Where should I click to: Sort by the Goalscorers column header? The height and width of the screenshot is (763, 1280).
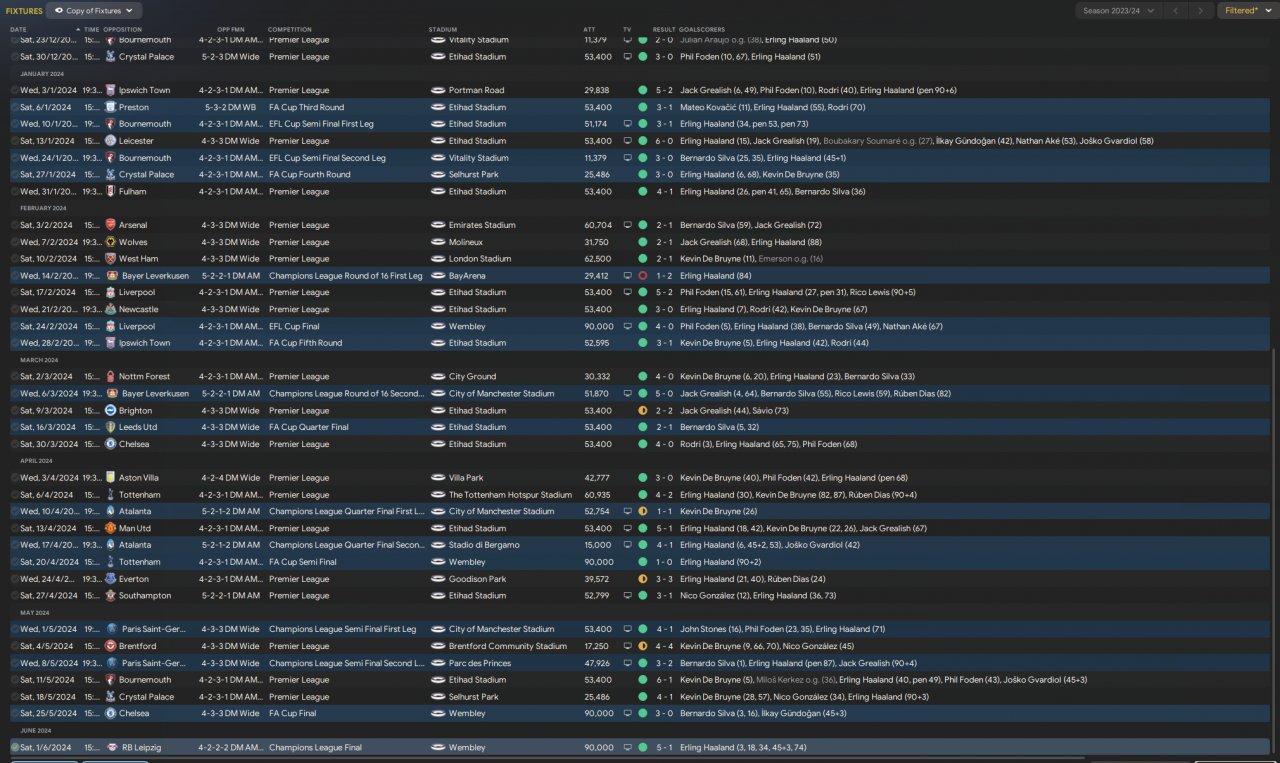coord(702,30)
